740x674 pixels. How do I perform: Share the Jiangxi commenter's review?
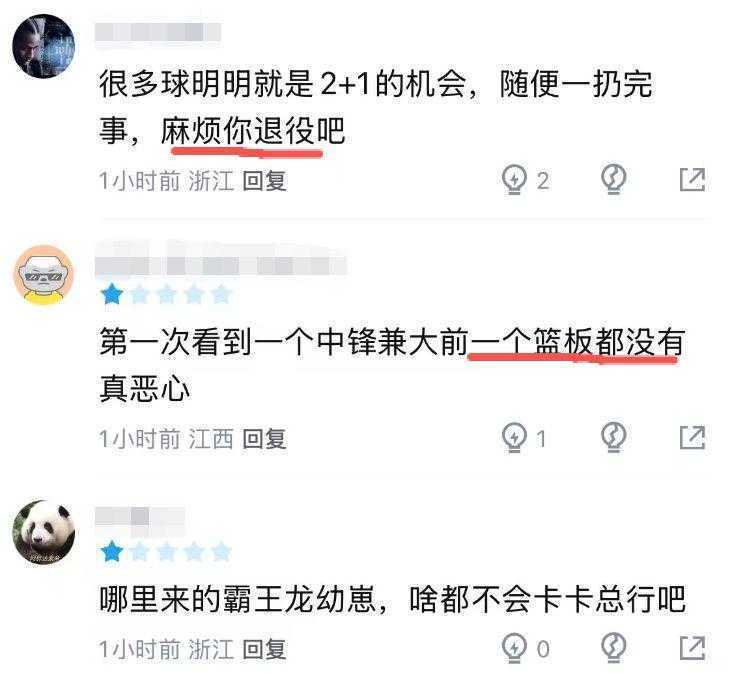tap(692, 437)
